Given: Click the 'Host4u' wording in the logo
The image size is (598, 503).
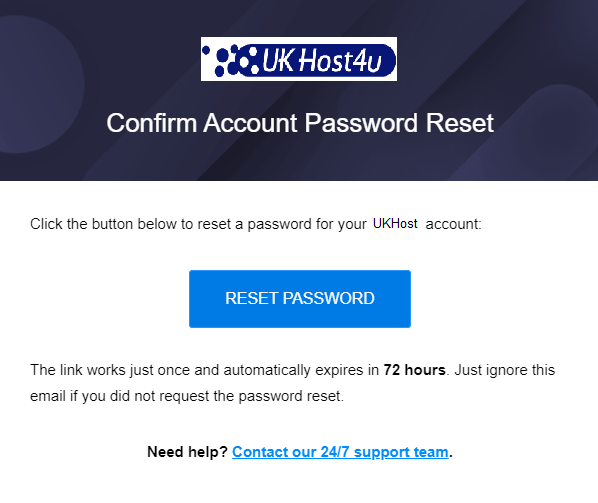Looking at the screenshot, I should point(340,61).
